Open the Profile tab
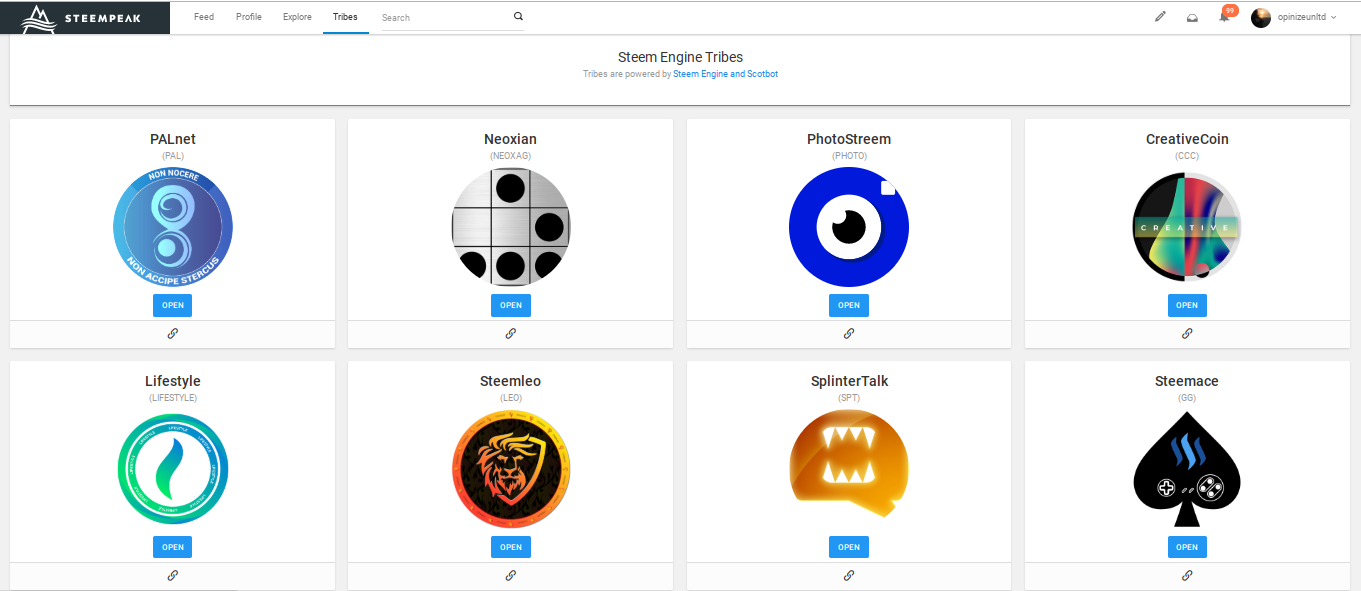This screenshot has height=591, width=1361. (x=248, y=17)
